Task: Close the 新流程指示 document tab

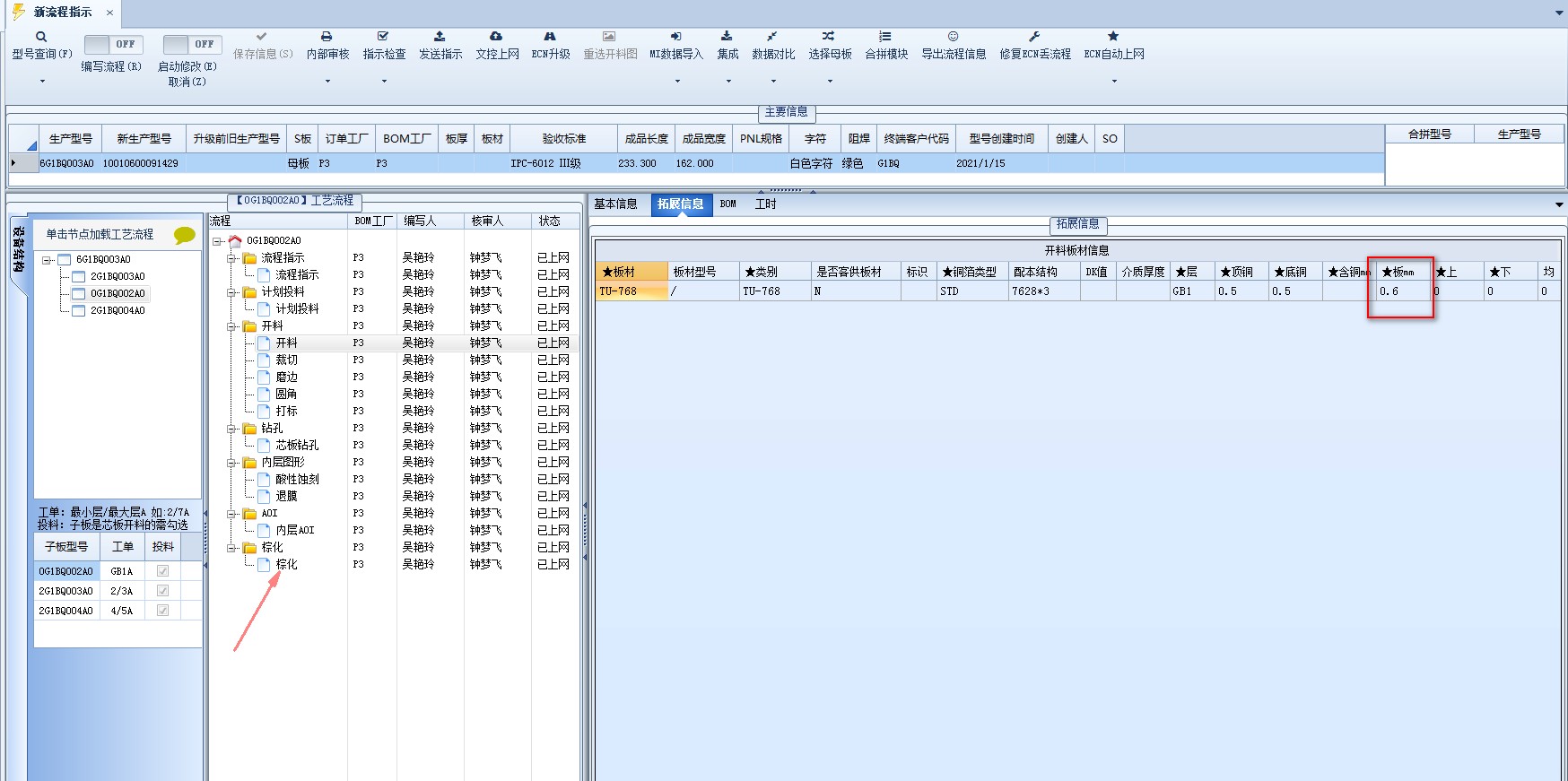Action: click(x=109, y=13)
